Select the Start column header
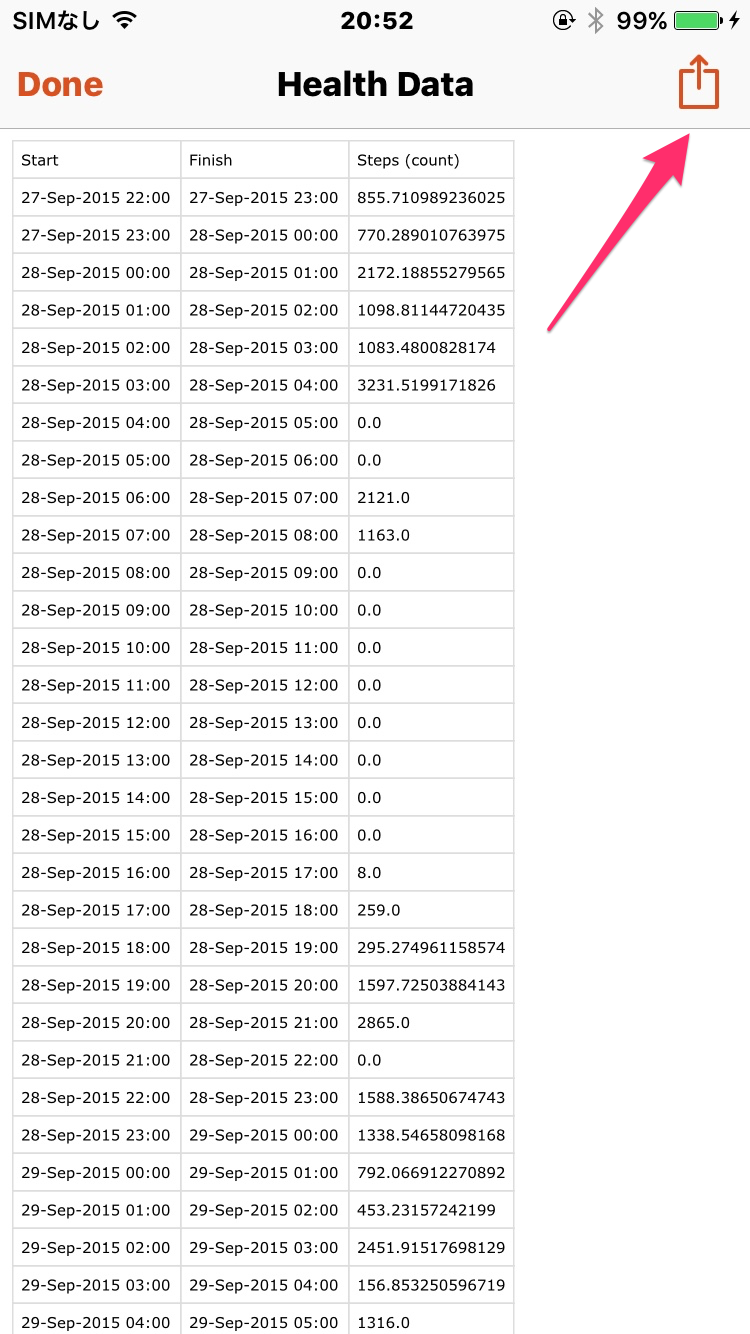Image resolution: width=750 pixels, height=1334 pixels. click(97, 160)
